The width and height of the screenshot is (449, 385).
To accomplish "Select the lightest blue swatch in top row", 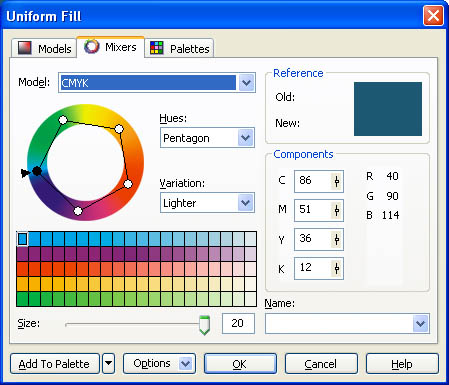I will [250, 239].
